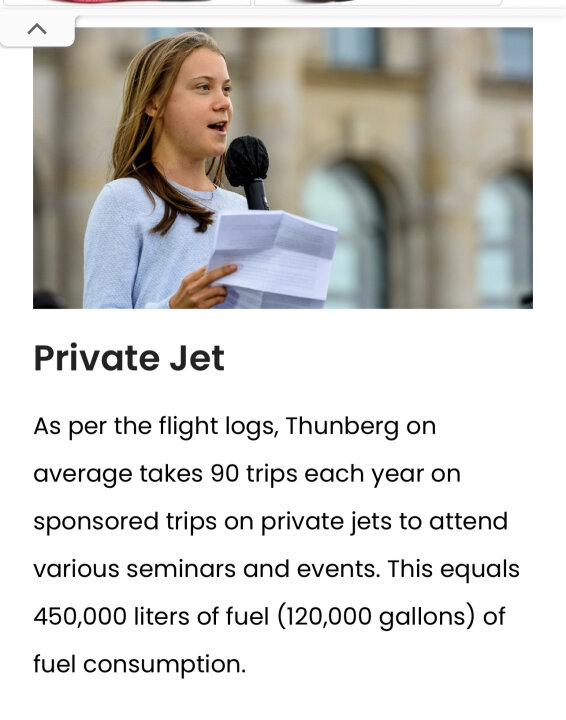Open the dark product card at top right
This screenshot has height=720, width=566.
tap(378, 3)
